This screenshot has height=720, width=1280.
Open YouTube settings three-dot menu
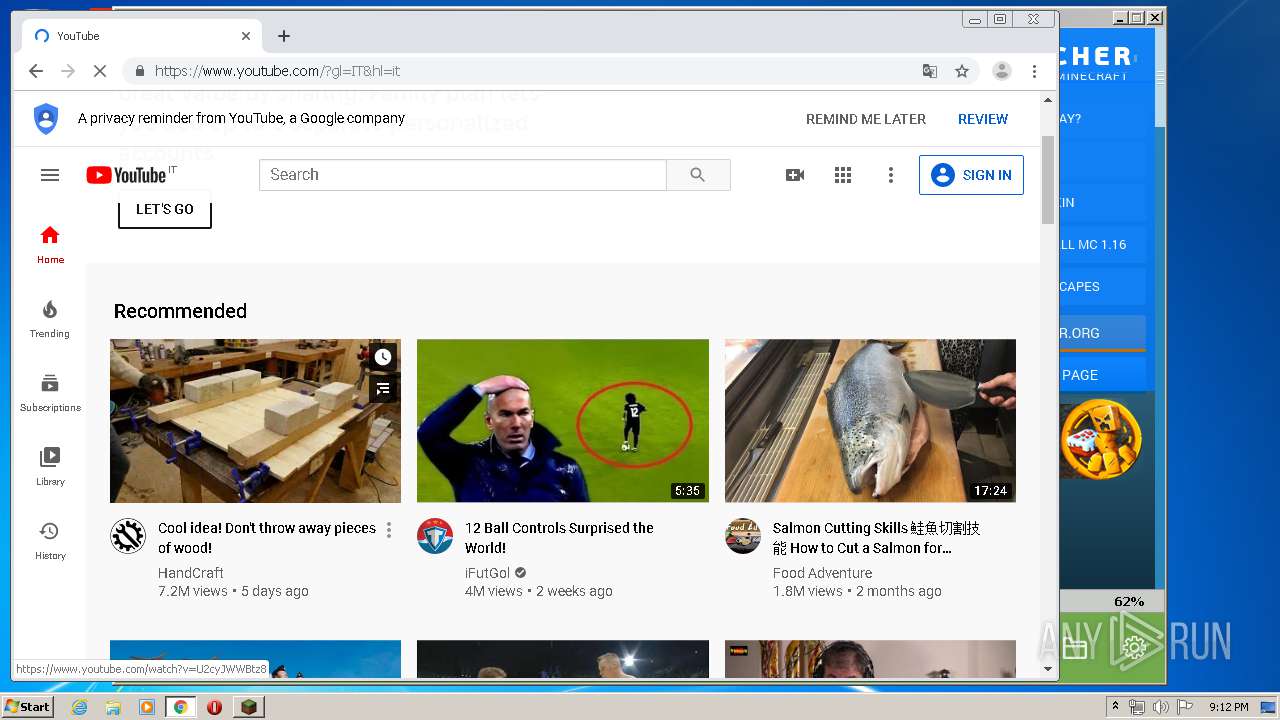click(x=891, y=175)
